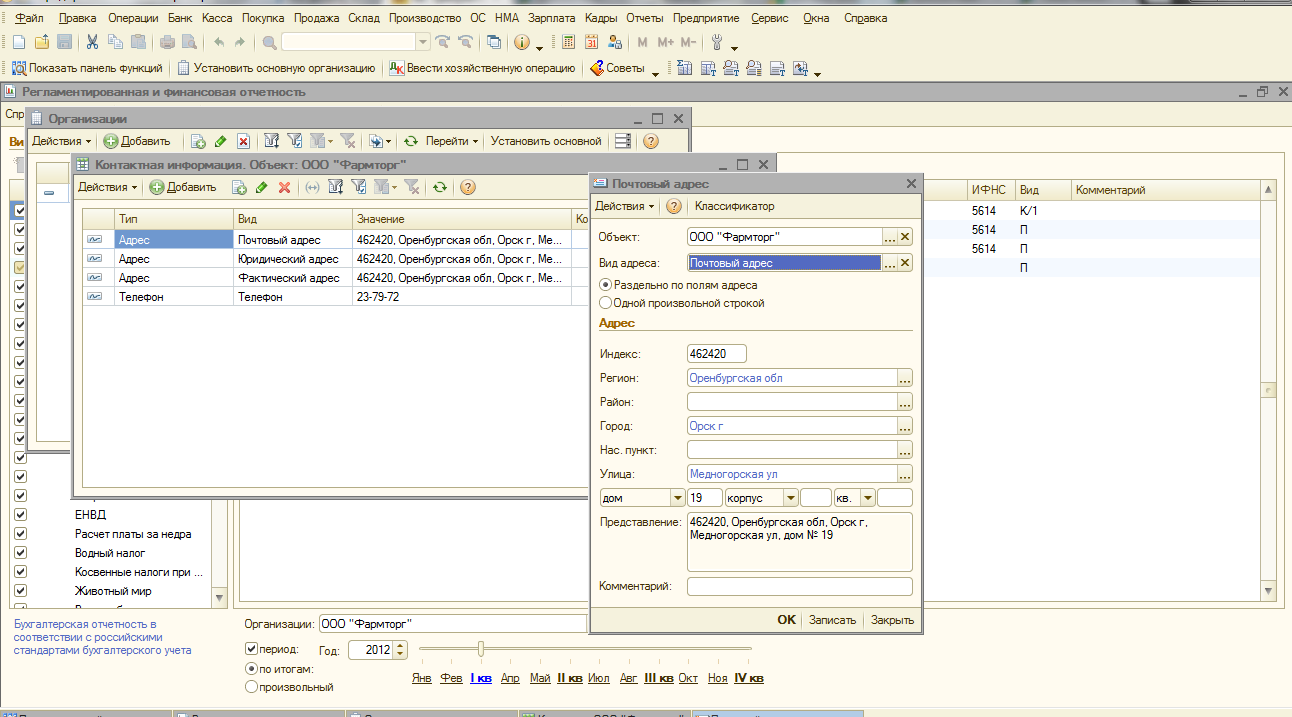Select the 'произвольный' radio button
Image resolution: width=1292 pixels, height=717 pixels.
tap(251, 687)
